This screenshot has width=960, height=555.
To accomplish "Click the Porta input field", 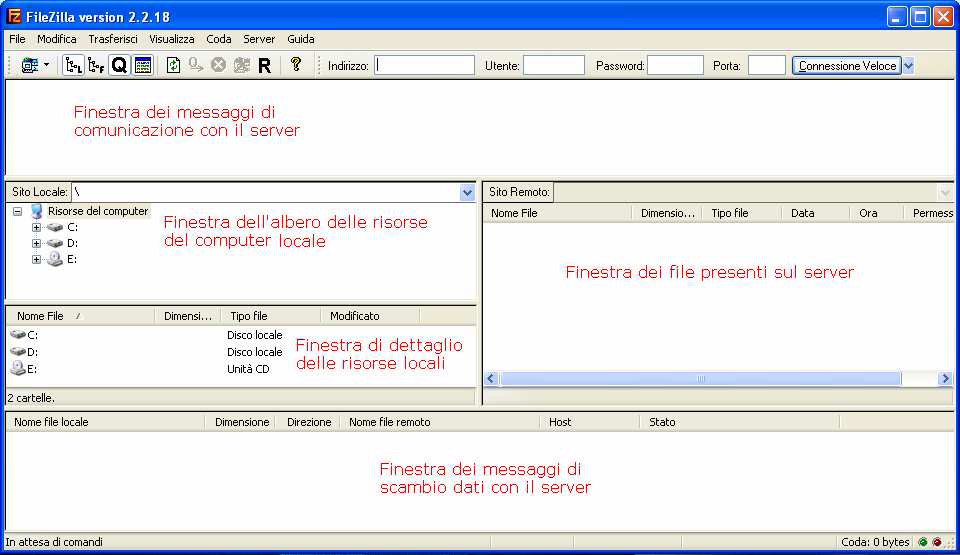I will coord(767,65).
